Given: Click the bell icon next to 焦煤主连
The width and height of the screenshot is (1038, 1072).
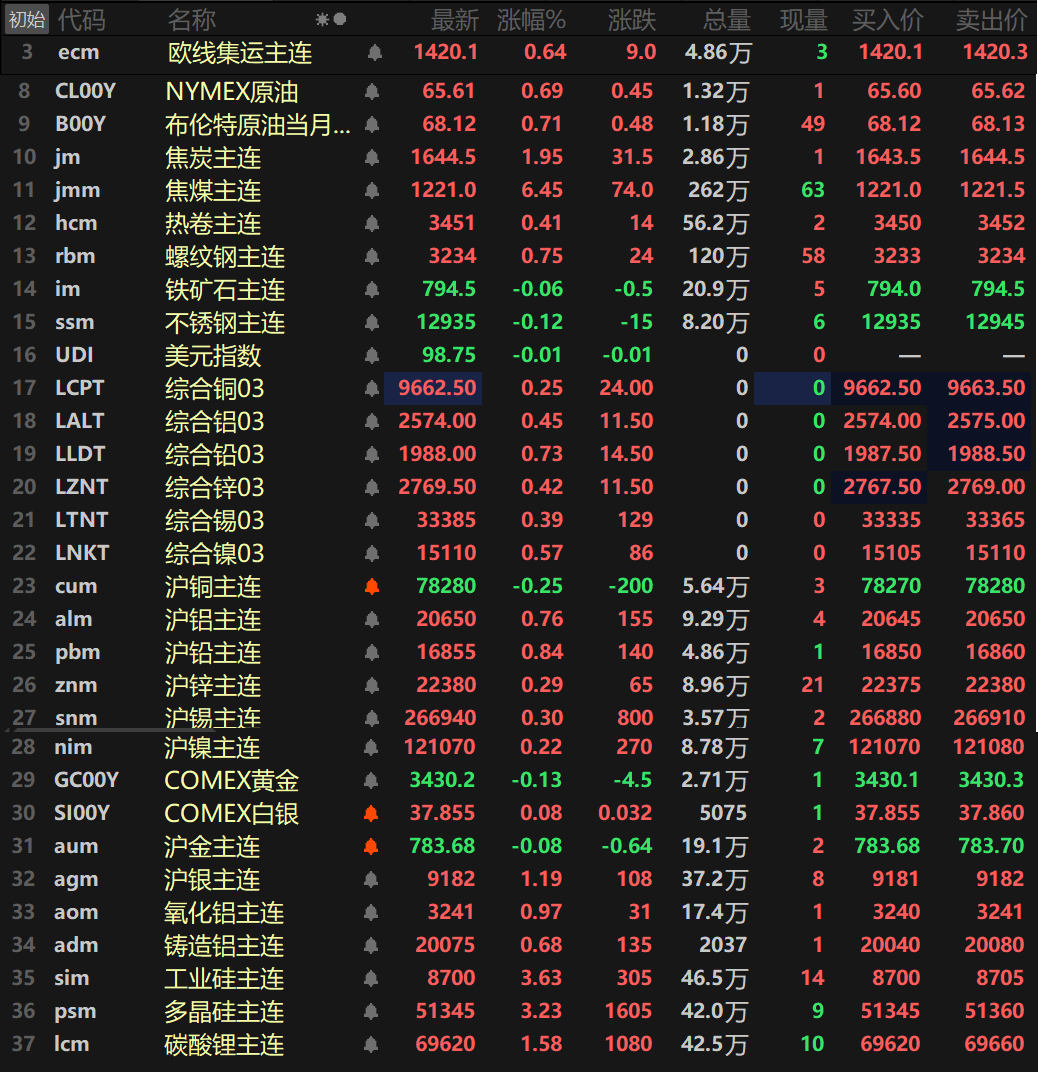Looking at the screenshot, I should 372,191.
